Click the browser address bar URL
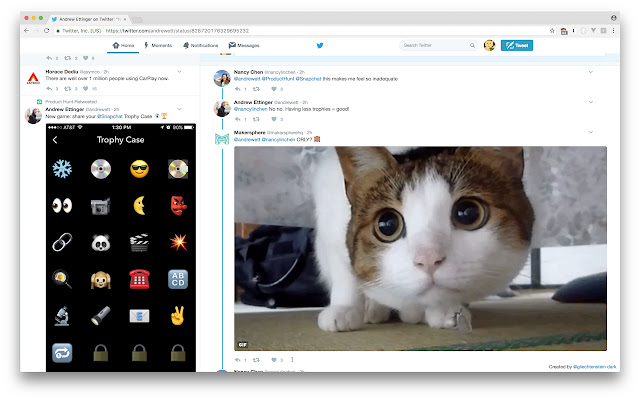This screenshot has width=640, height=400. click(177, 31)
